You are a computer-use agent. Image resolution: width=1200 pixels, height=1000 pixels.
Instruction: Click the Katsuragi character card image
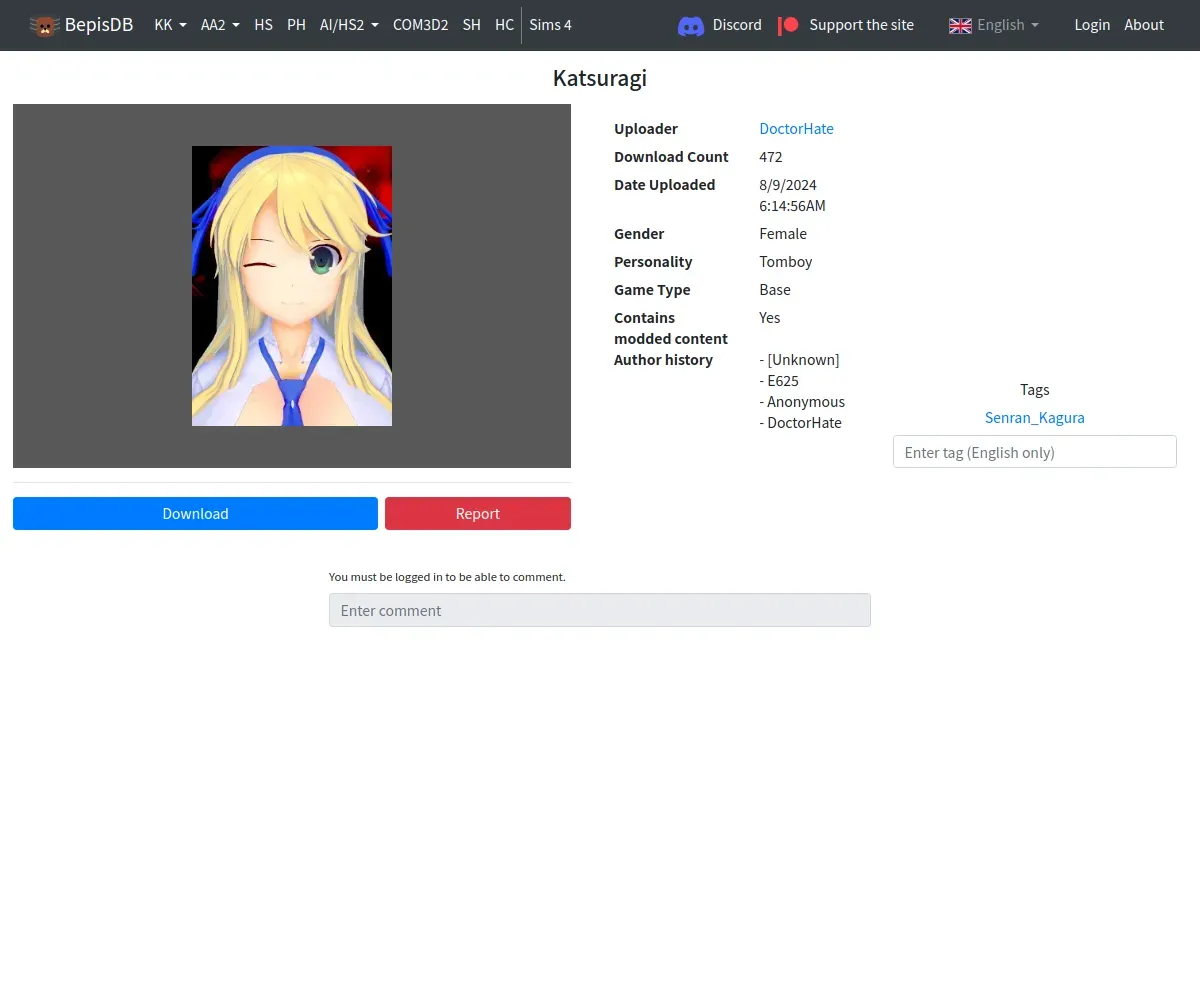point(292,286)
